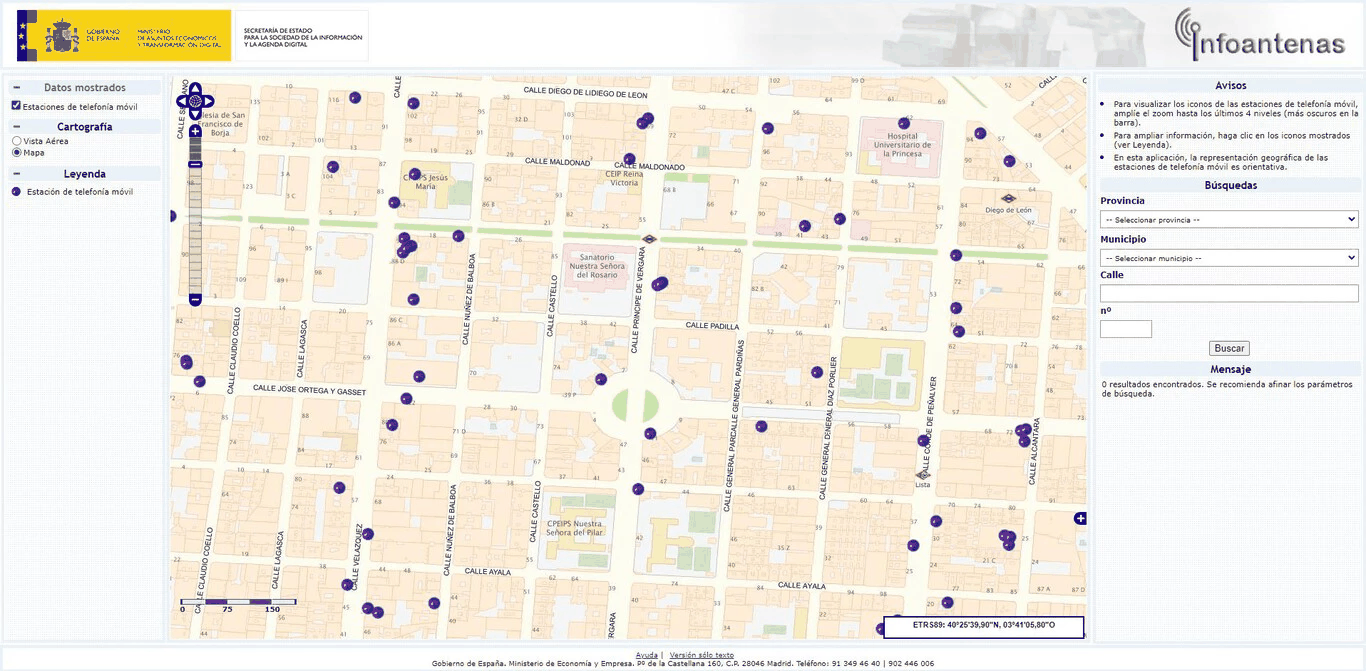The image size is (1366, 671).
Task: Collapse the Cartografía section
Action: point(16,127)
